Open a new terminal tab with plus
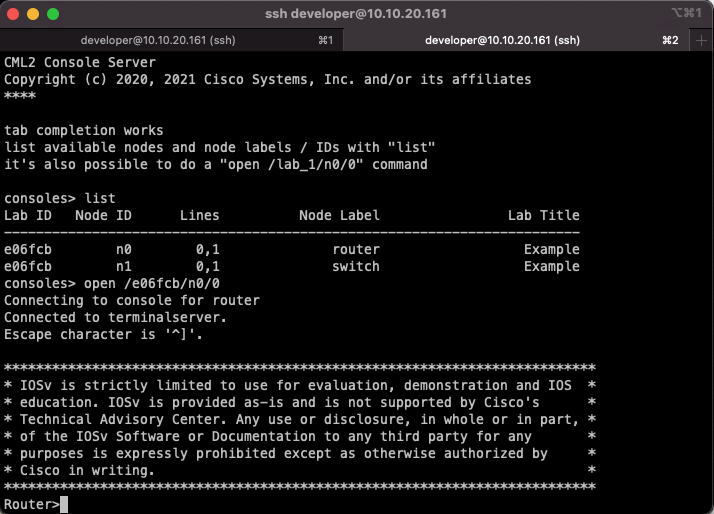Viewport: 714px width, 514px height. [x=701, y=41]
